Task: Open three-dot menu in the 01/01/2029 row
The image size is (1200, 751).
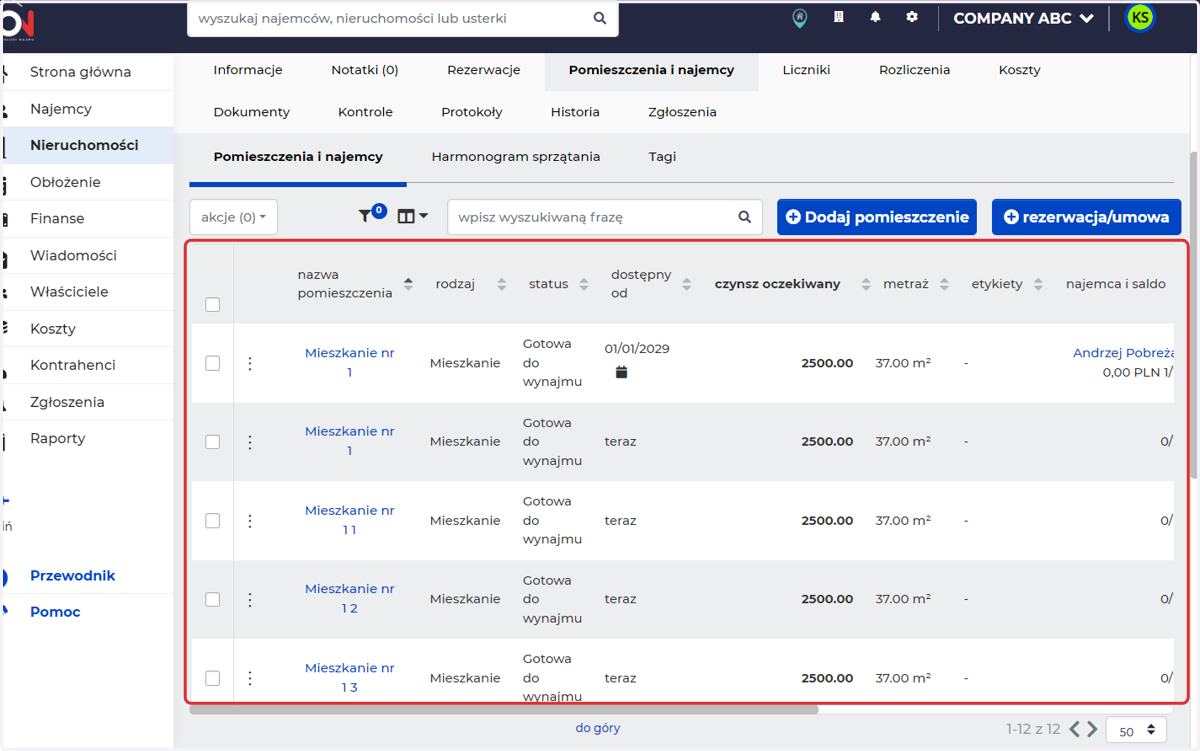Action: (x=250, y=363)
